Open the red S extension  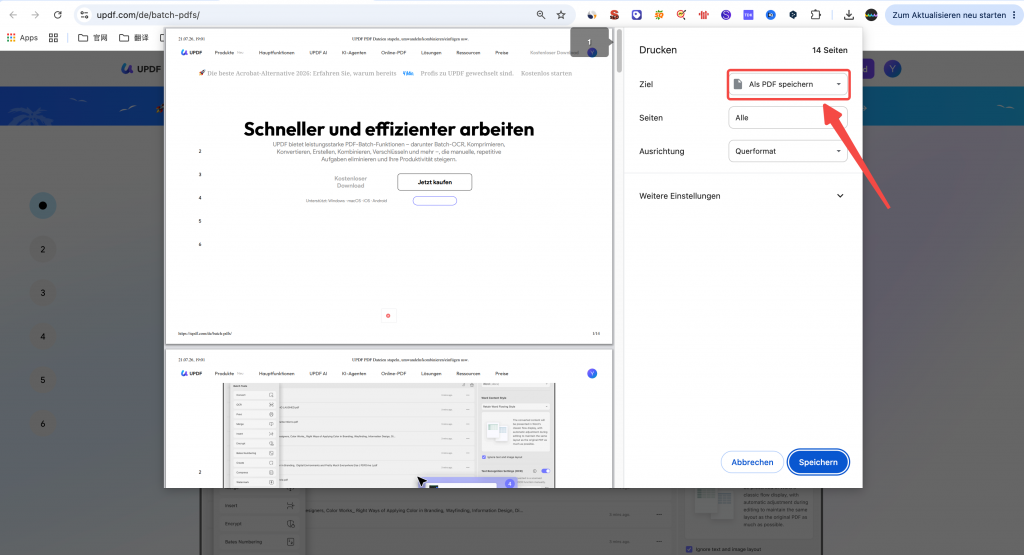tap(614, 14)
